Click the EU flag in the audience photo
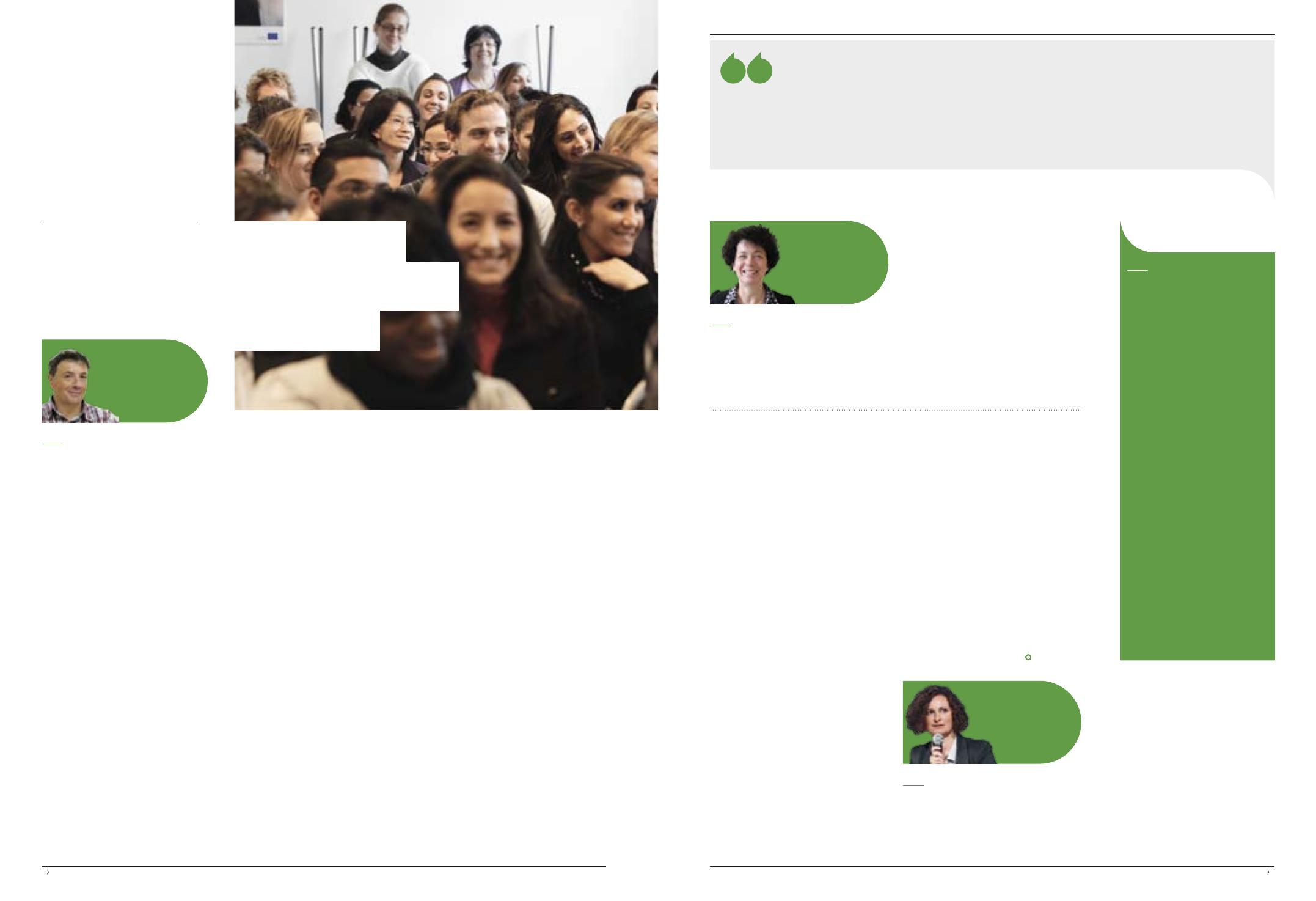This screenshot has height=901, width=1316. point(272,37)
